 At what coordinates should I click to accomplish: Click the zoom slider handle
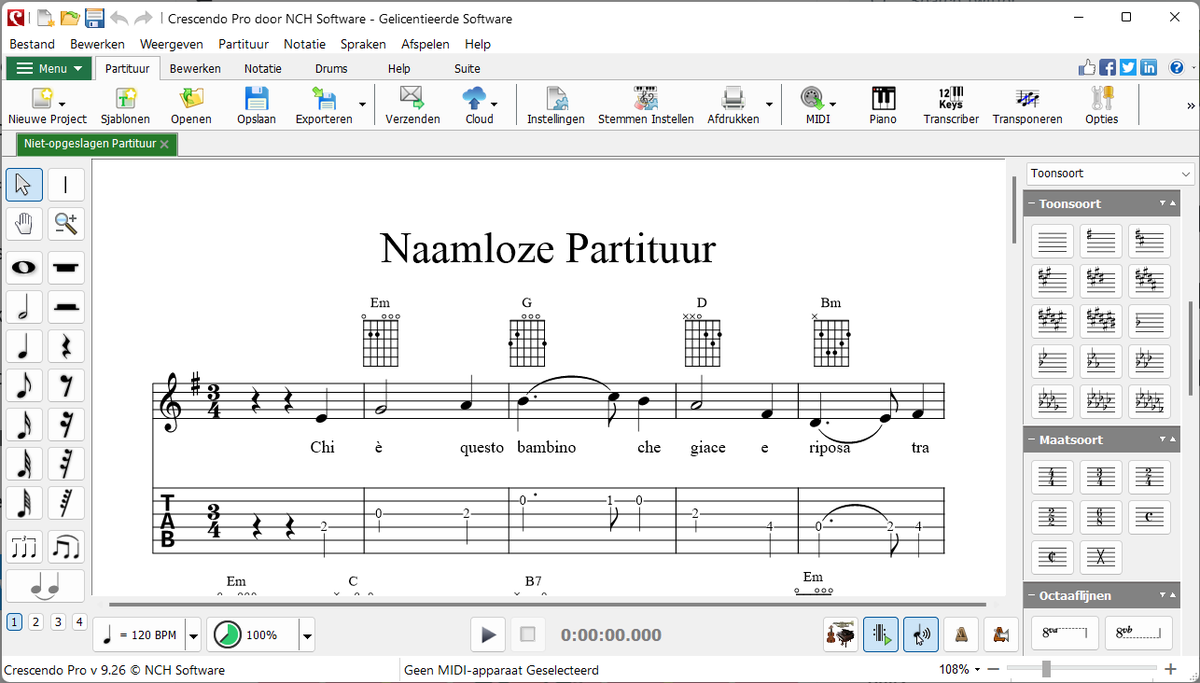pyautogui.click(x=1046, y=669)
